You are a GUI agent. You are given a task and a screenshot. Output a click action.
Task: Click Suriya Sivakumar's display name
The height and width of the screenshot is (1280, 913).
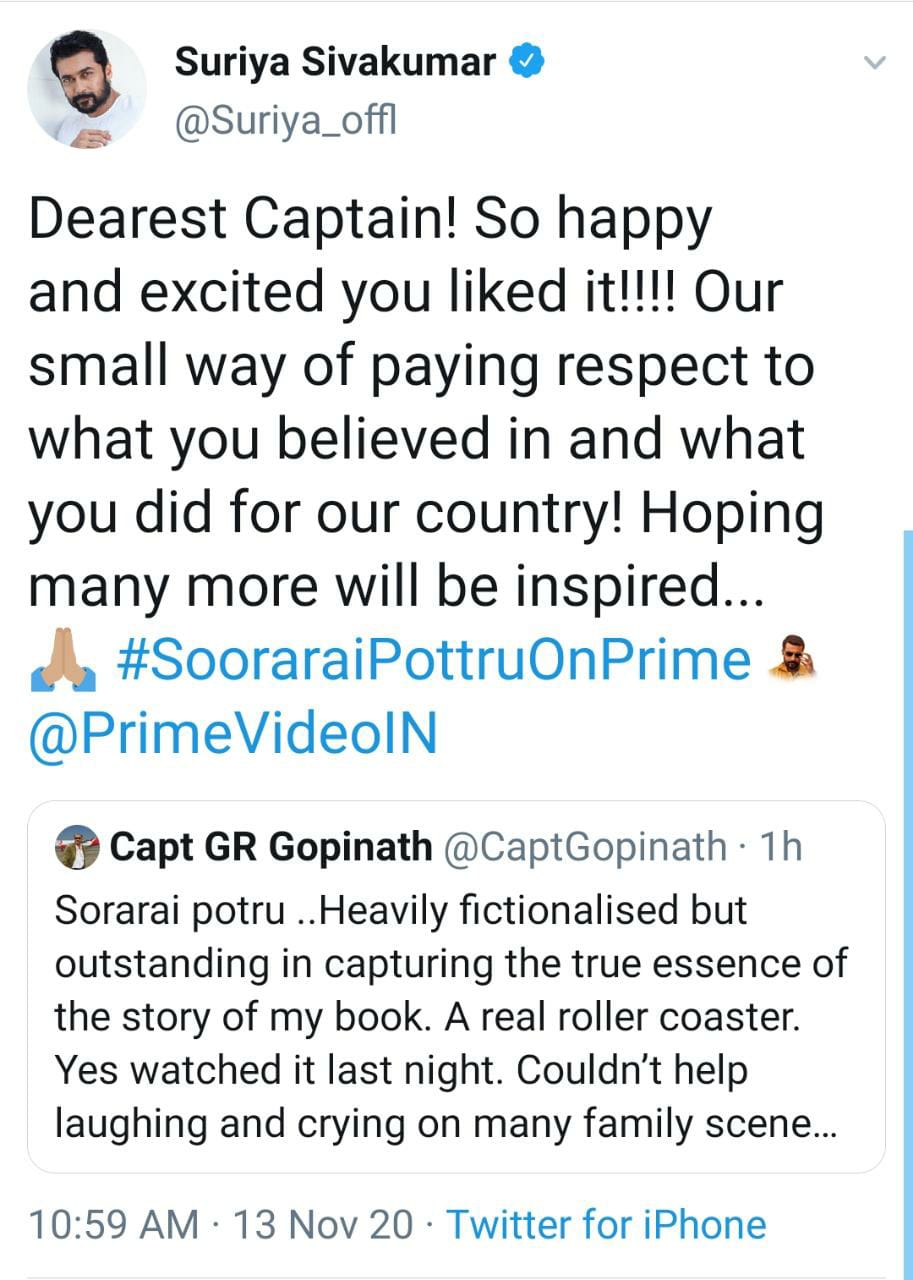tap(337, 60)
